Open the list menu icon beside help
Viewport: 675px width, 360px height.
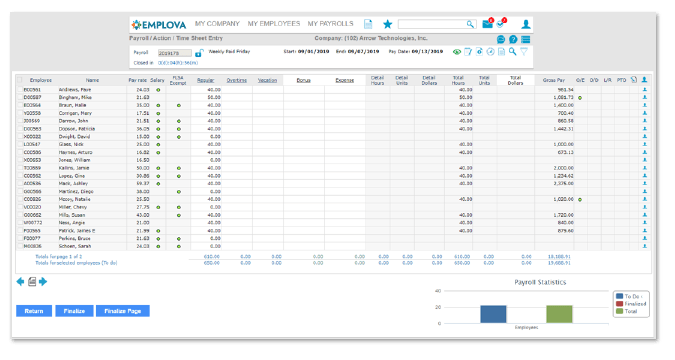(526, 39)
